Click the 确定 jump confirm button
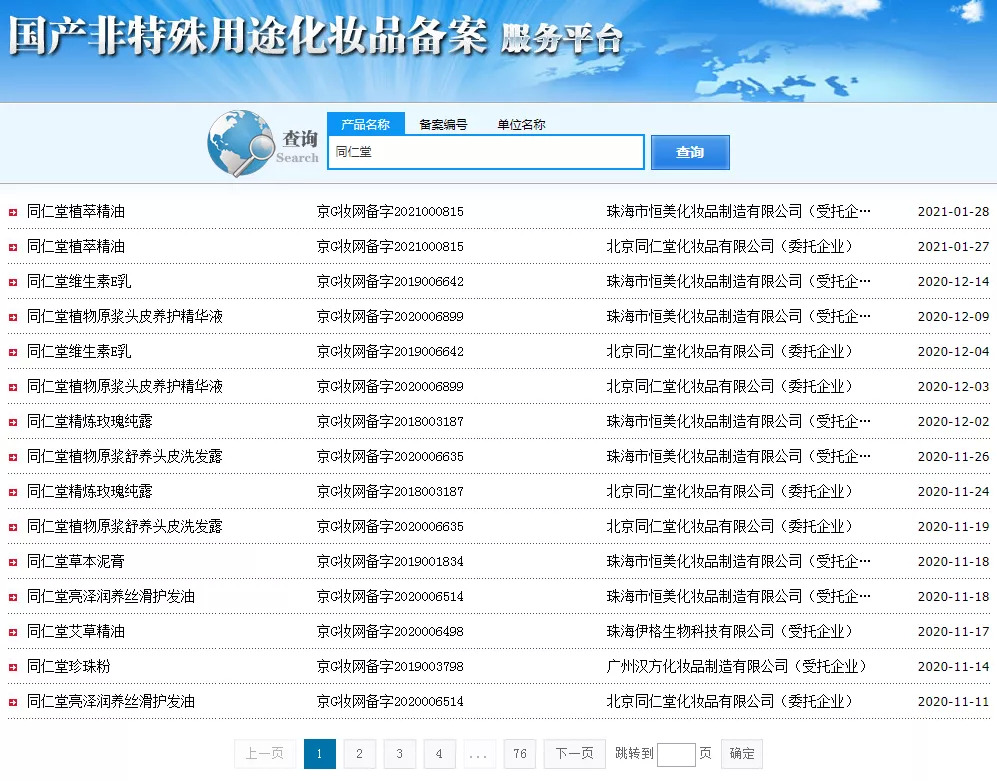Screen dimensions: 997x781 [x=742, y=754]
